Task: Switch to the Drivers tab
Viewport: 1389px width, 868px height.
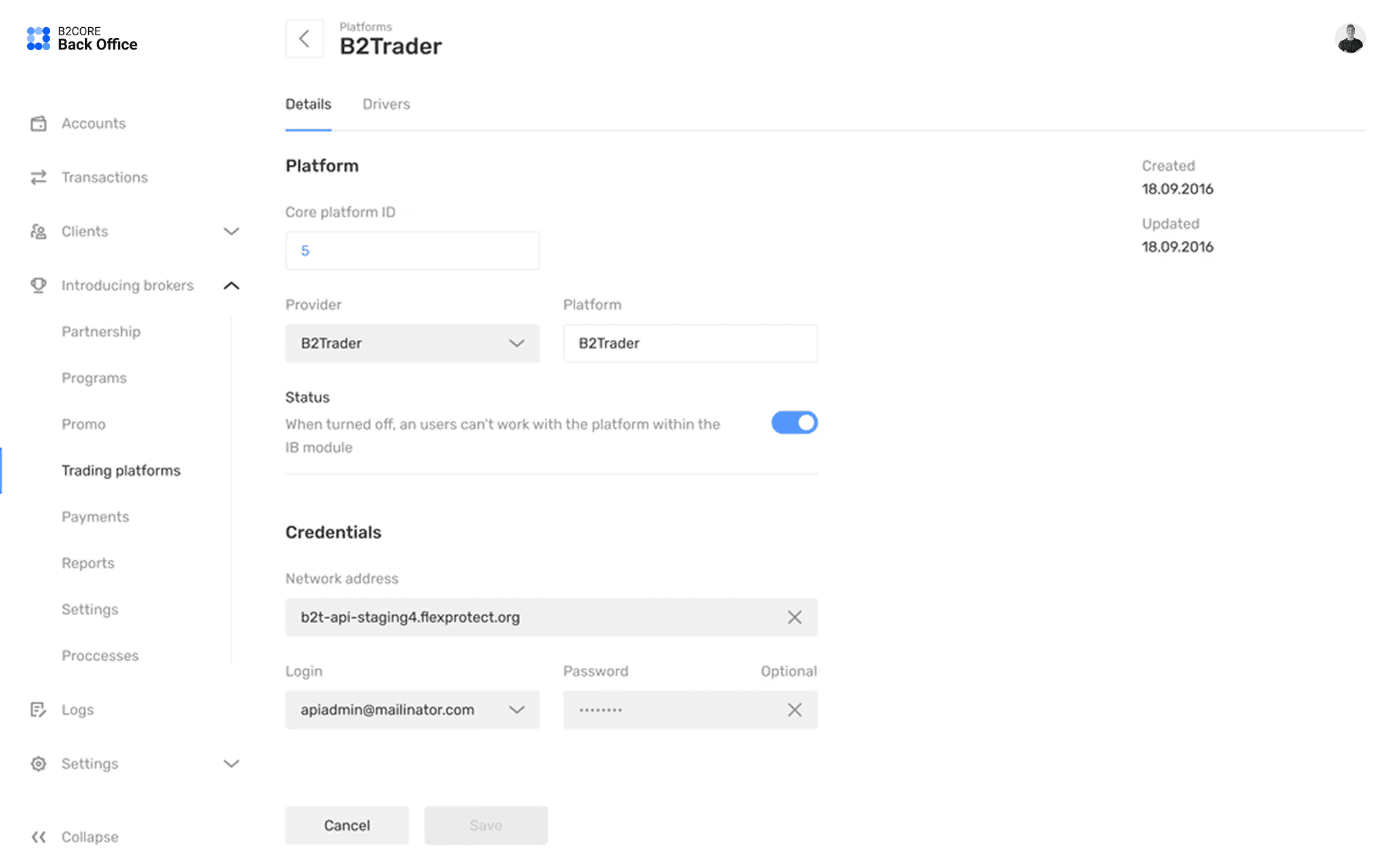Action: click(386, 104)
